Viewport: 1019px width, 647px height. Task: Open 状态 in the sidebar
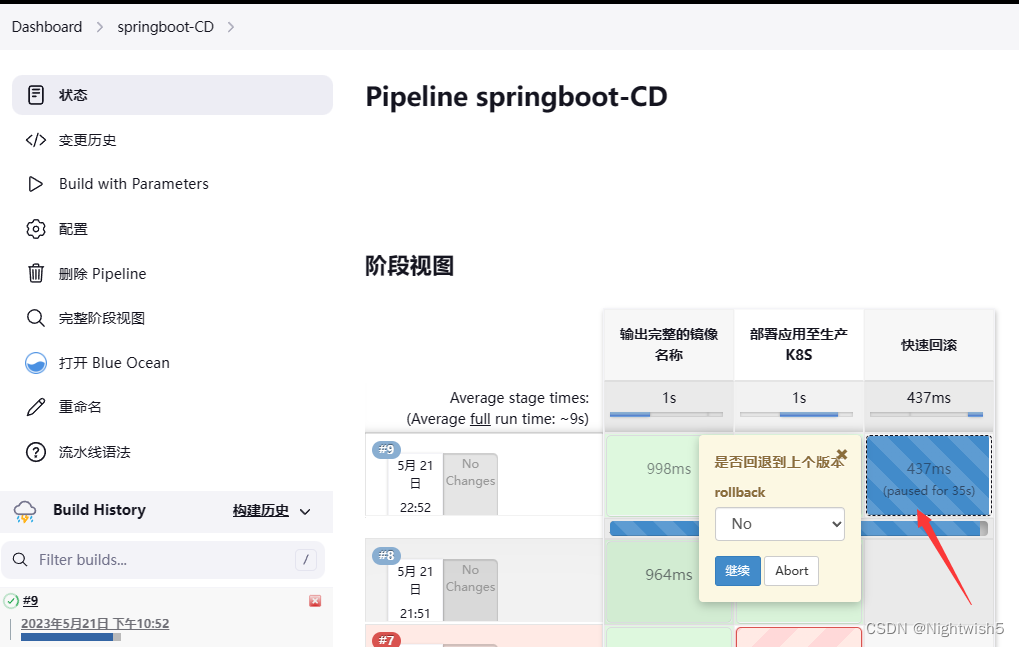click(x=172, y=95)
